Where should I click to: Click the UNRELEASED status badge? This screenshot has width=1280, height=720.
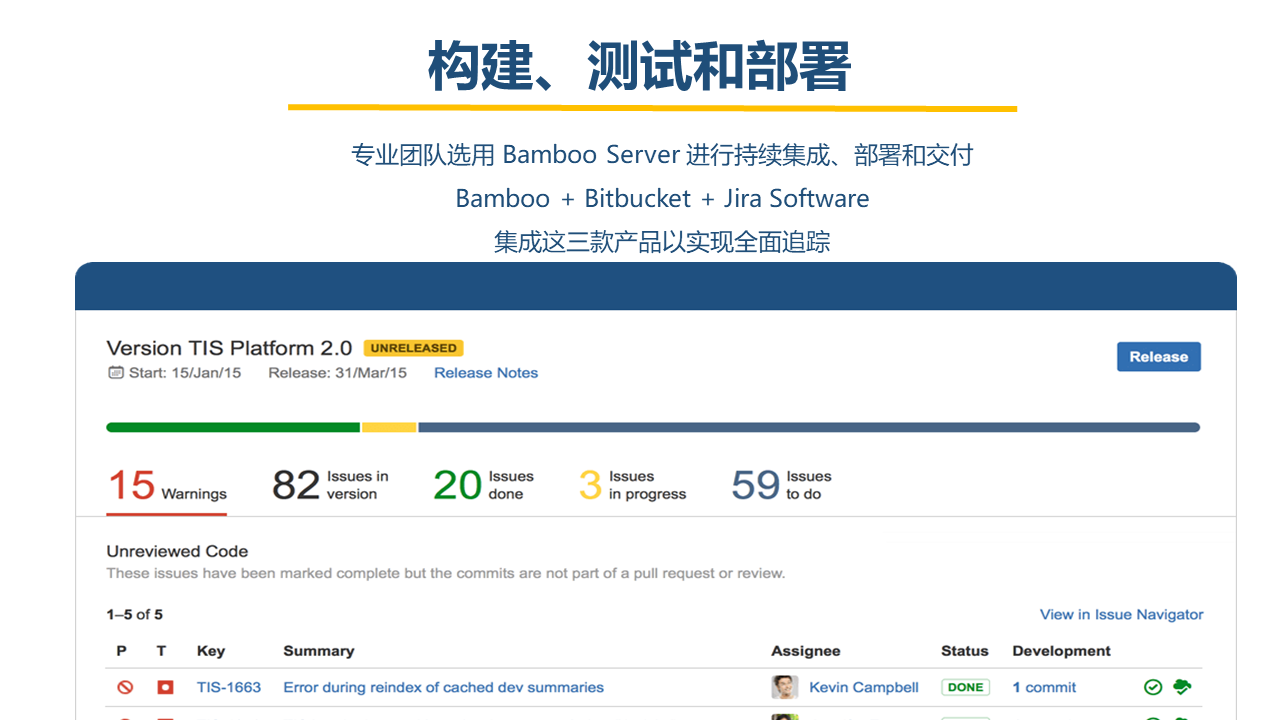point(414,348)
